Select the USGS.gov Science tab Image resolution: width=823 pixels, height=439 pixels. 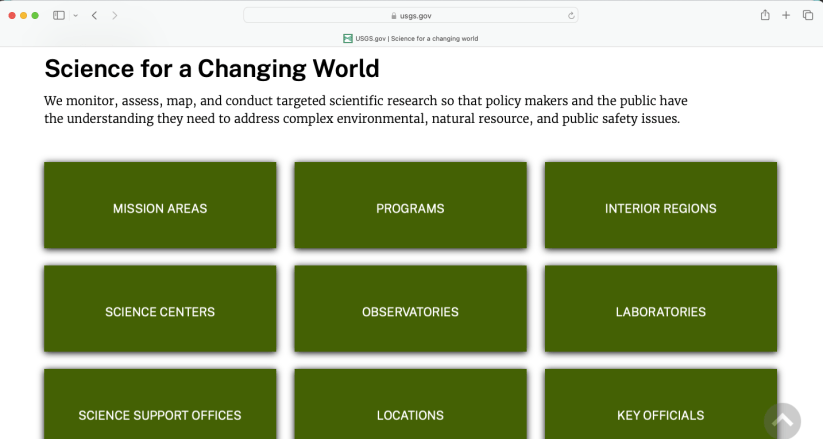point(411,38)
